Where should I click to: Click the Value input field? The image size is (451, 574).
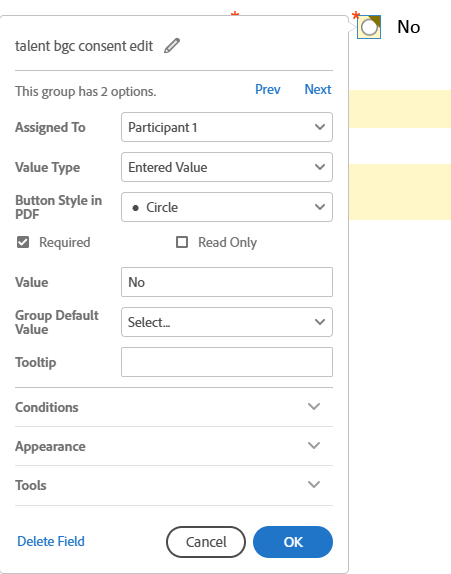(x=227, y=282)
